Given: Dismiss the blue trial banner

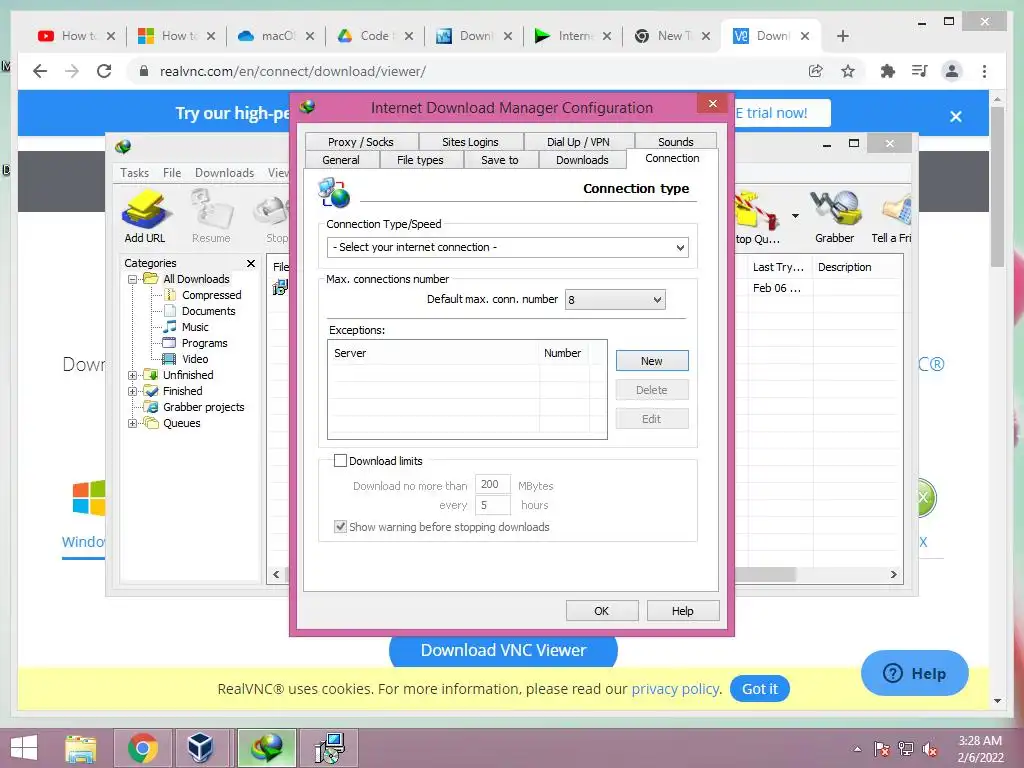Looking at the screenshot, I should (x=955, y=116).
